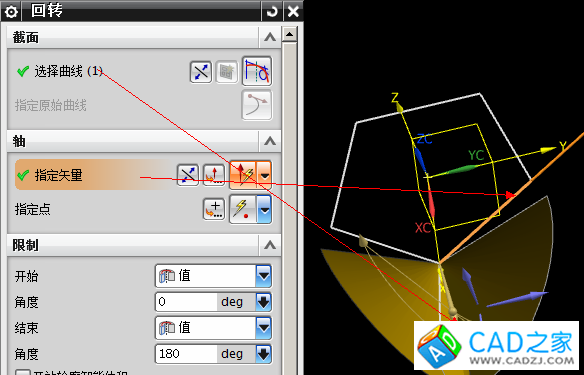Viewport: 584px width, 375px height.
Task: Open the dialog settings gear icon
Action: tap(11, 12)
